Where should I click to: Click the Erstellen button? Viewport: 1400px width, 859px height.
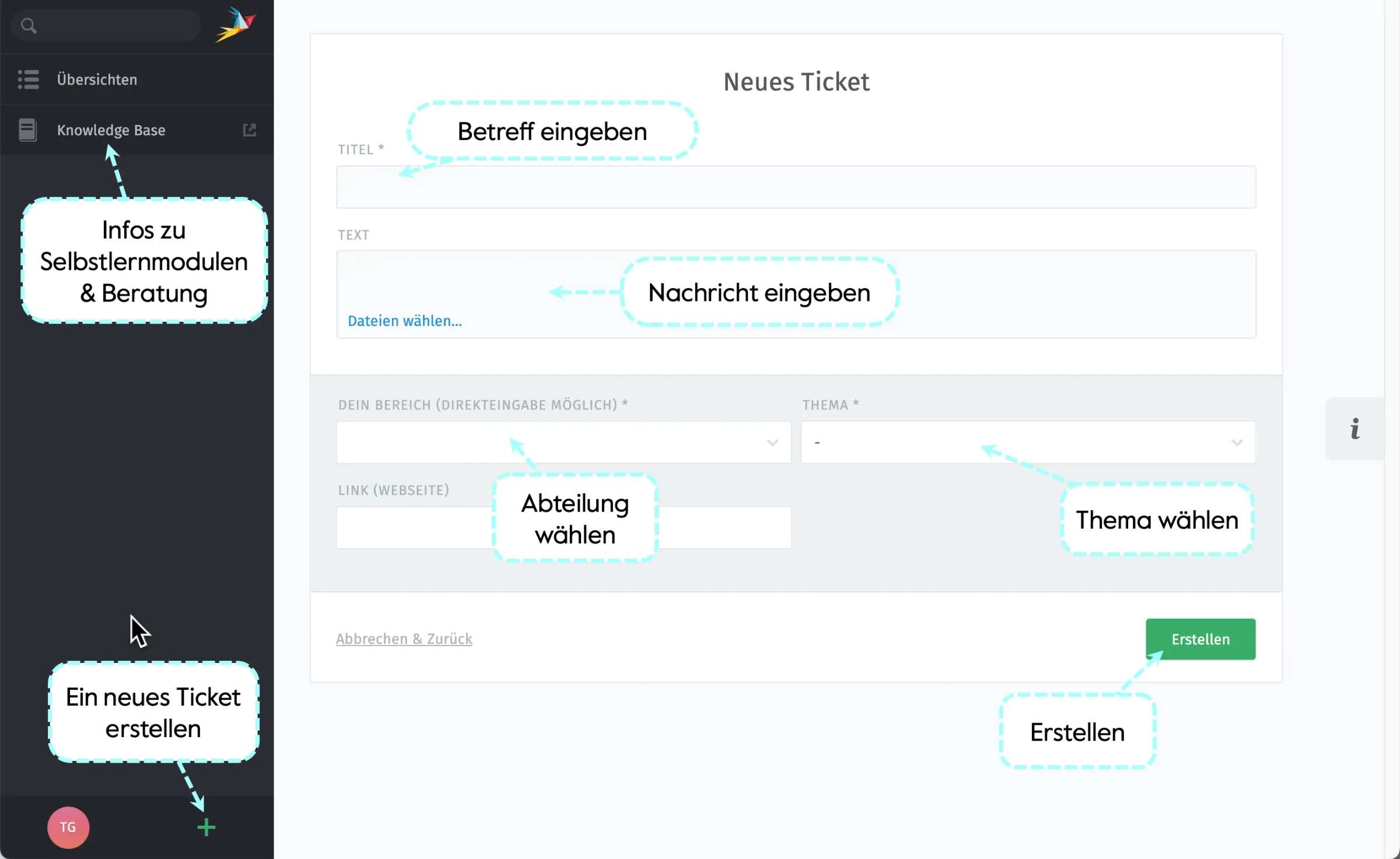coord(1199,639)
